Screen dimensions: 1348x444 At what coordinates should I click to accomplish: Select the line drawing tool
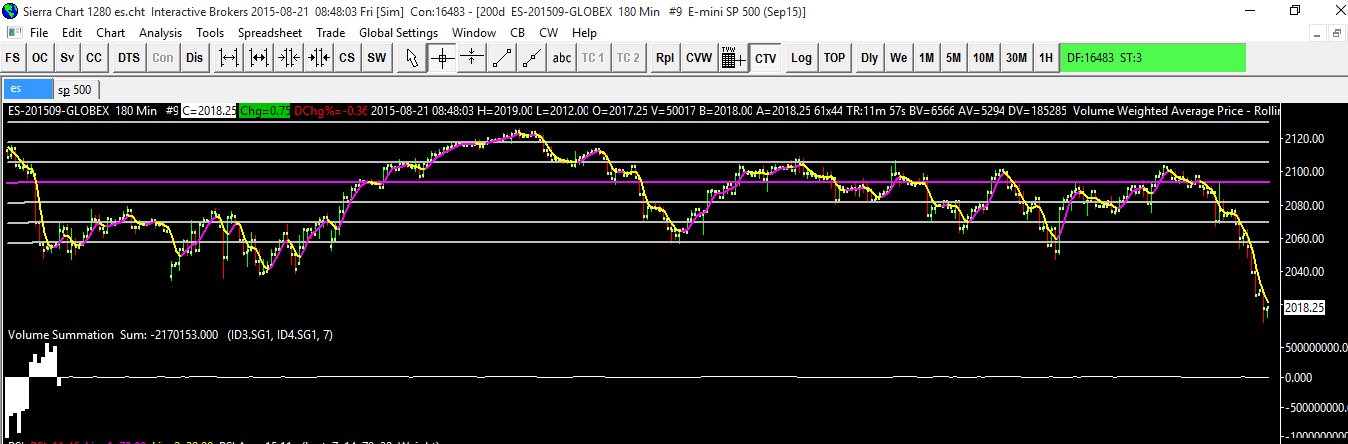click(501, 58)
